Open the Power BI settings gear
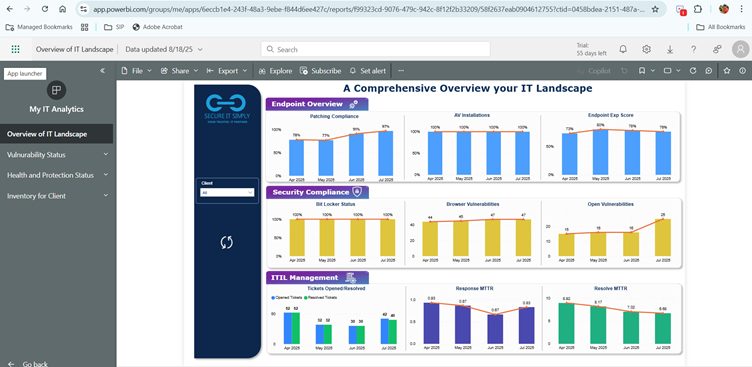The image size is (752, 367). (x=646, y=49)
